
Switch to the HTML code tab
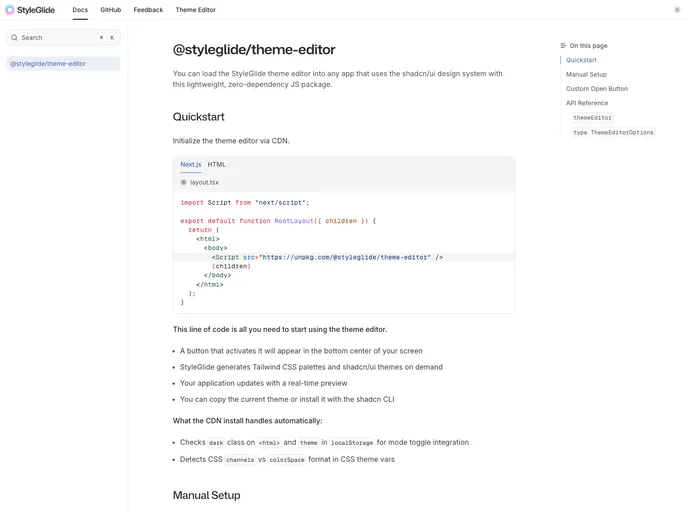tap(216, 165)
